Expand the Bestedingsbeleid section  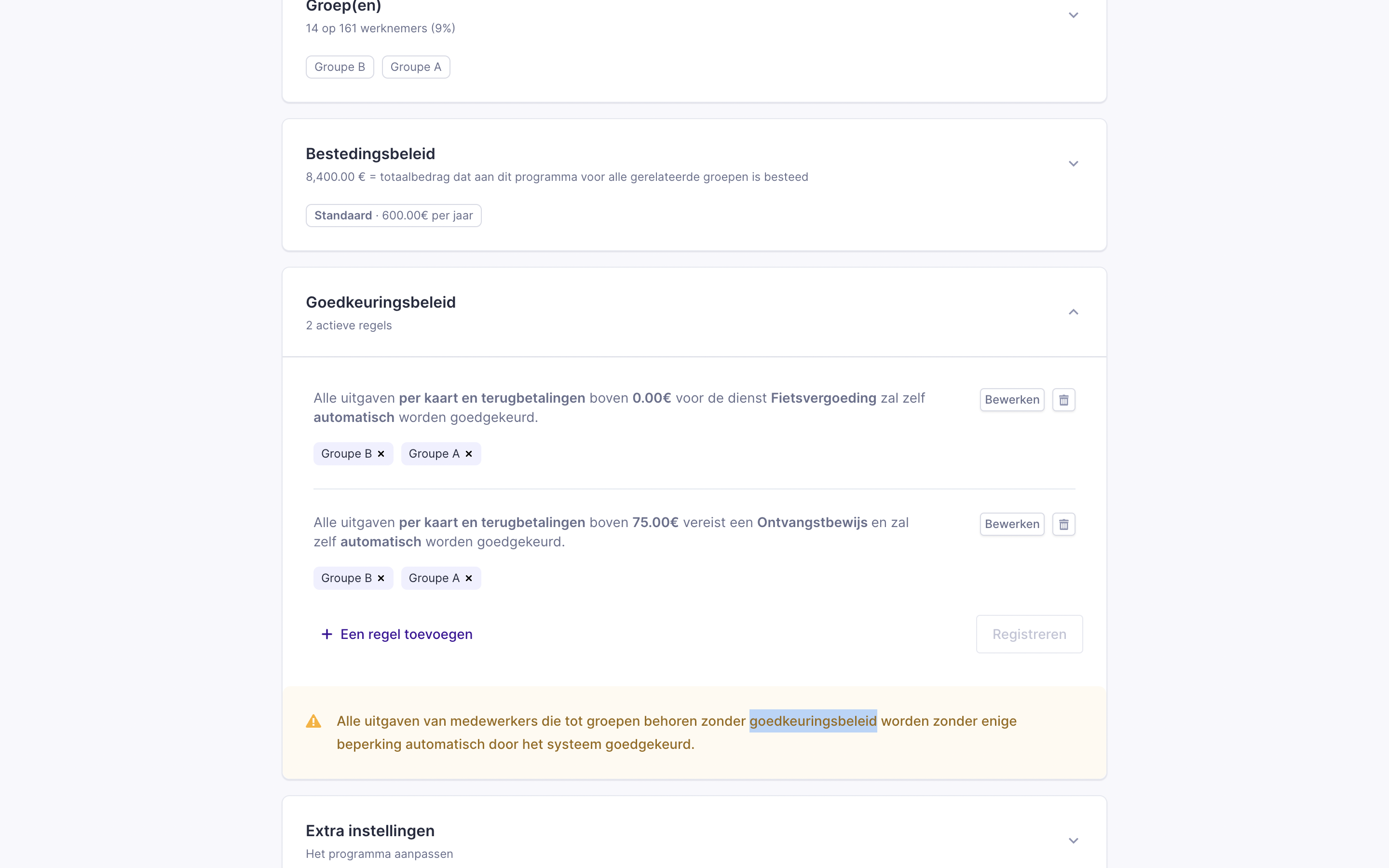click(x=1073, y=164)
